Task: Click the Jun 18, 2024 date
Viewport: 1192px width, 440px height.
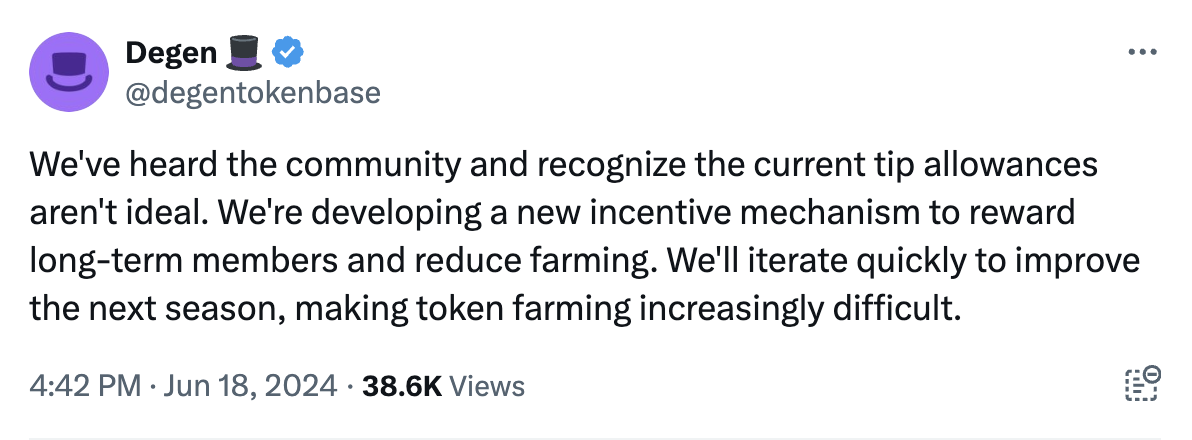Action: pos(250,385)
